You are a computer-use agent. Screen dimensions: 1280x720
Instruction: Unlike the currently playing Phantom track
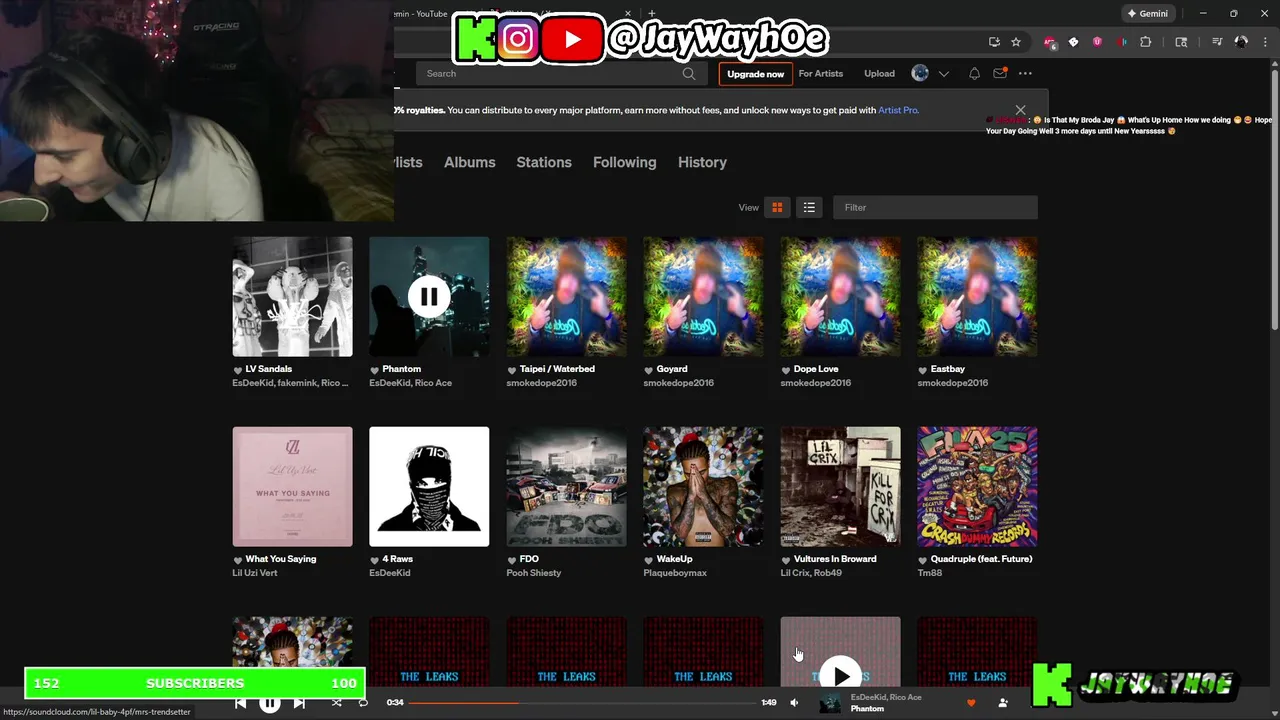point(971,703)
